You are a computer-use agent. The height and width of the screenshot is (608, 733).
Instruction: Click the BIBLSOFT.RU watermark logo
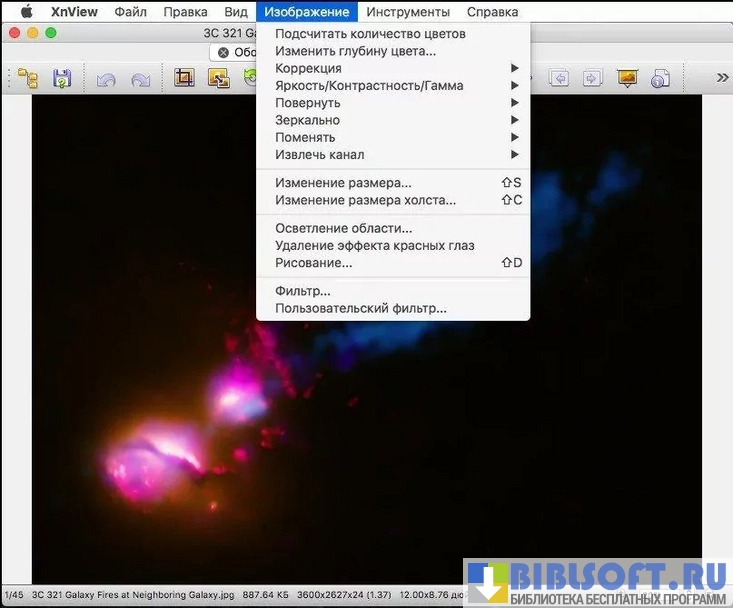coord(598,583)
